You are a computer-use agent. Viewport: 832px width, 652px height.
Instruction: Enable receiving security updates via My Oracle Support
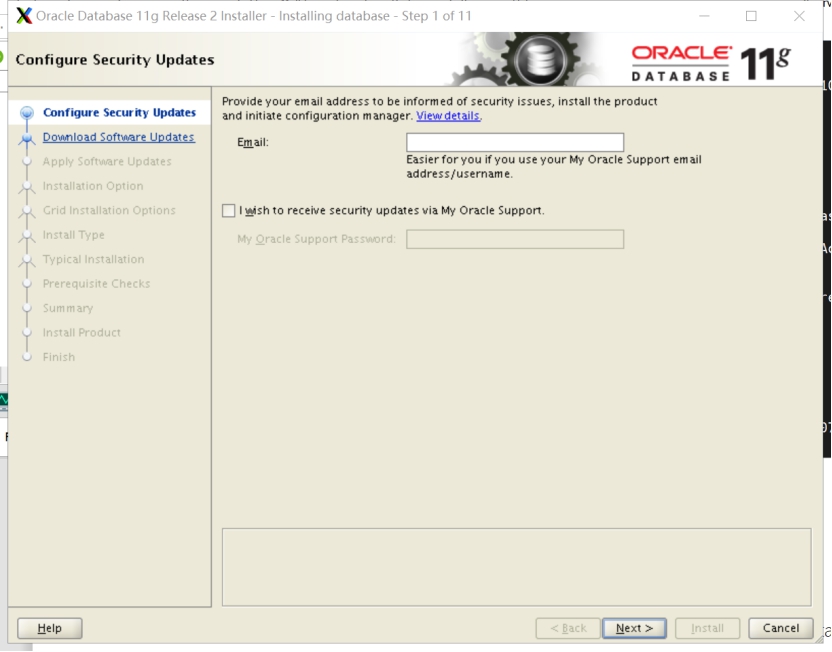pos(229,211)
